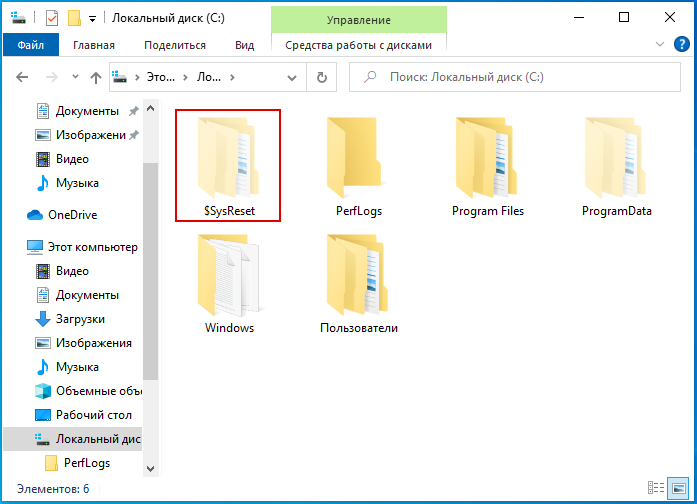Screen dimensions: 697x504
Task: Click the New Folder quick access icon
Action: [74, 18]
